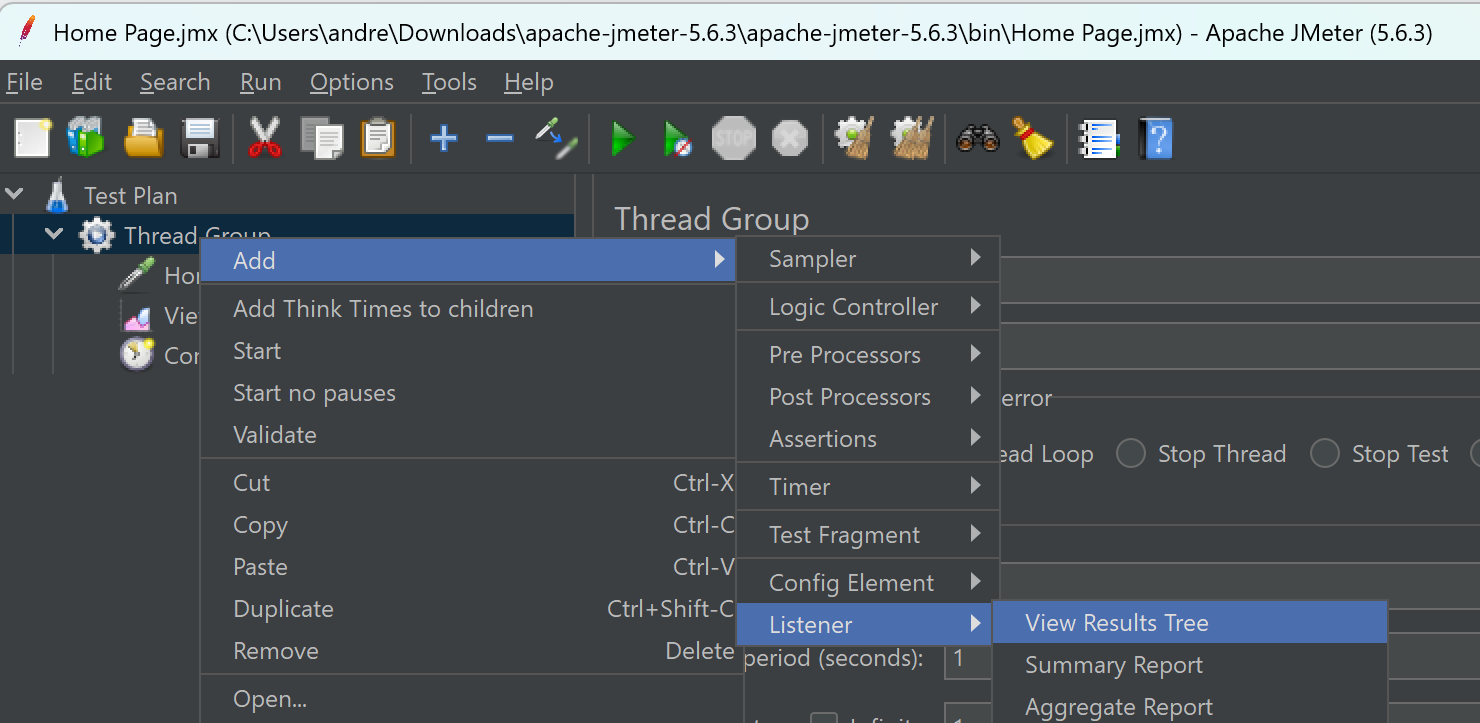Image resolution: width=1480 pixels, height=723 pixels.
Task: Click Paste in context menu
Action: click(x=468, y=567)
